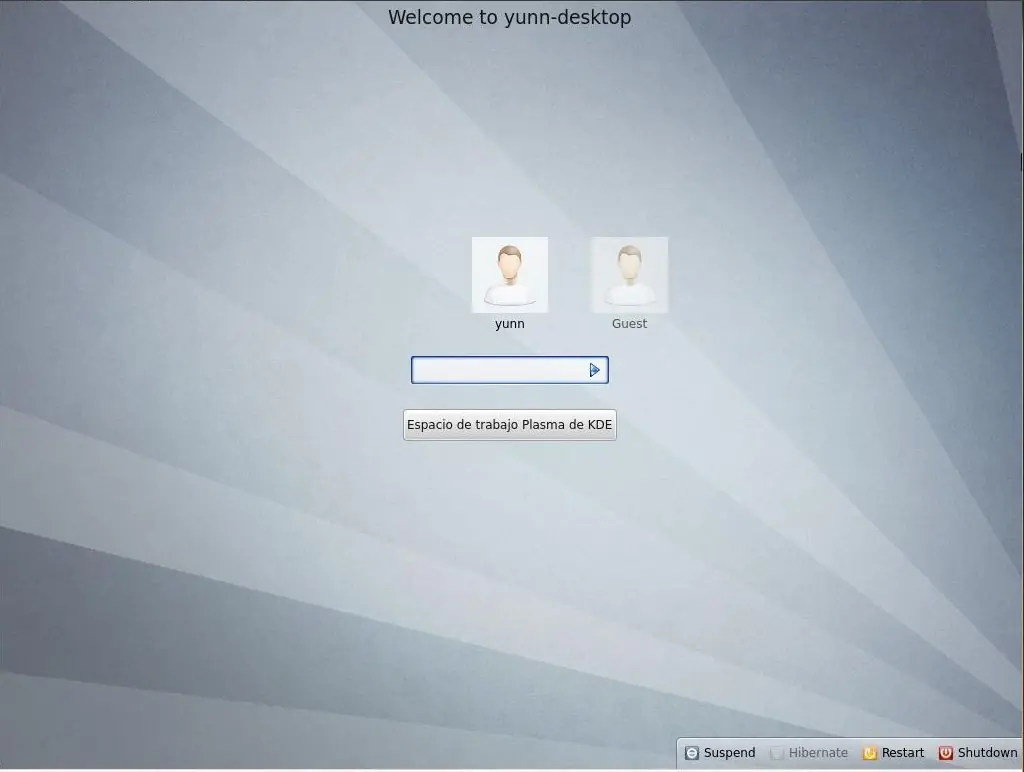This screenshot has width=1024, height=772.
Task: Click the Suspend button
Action: click(720, 752)
